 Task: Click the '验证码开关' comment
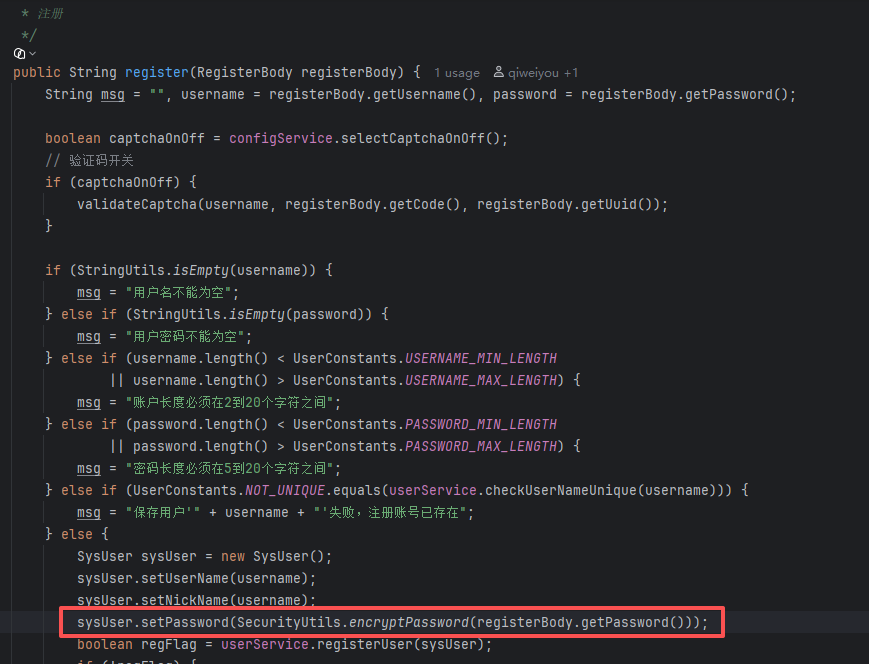point(101,161)
